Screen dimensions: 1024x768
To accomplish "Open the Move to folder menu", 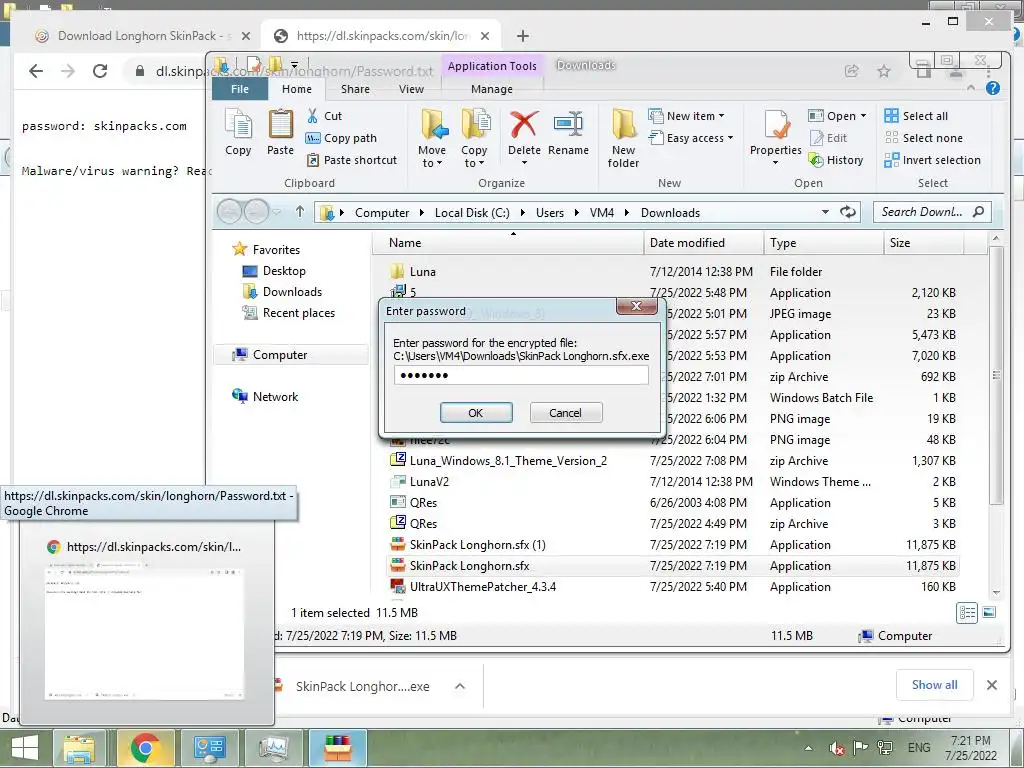I will [432, 138].
